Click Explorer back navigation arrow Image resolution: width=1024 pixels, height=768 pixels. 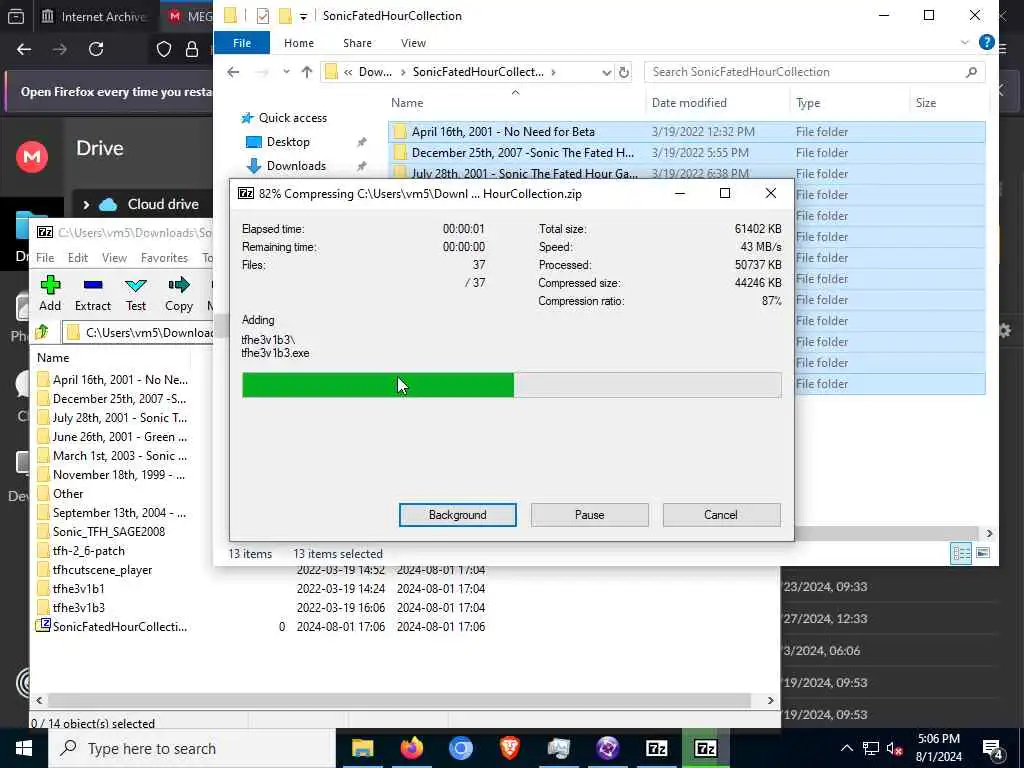(x=233, y=72)
